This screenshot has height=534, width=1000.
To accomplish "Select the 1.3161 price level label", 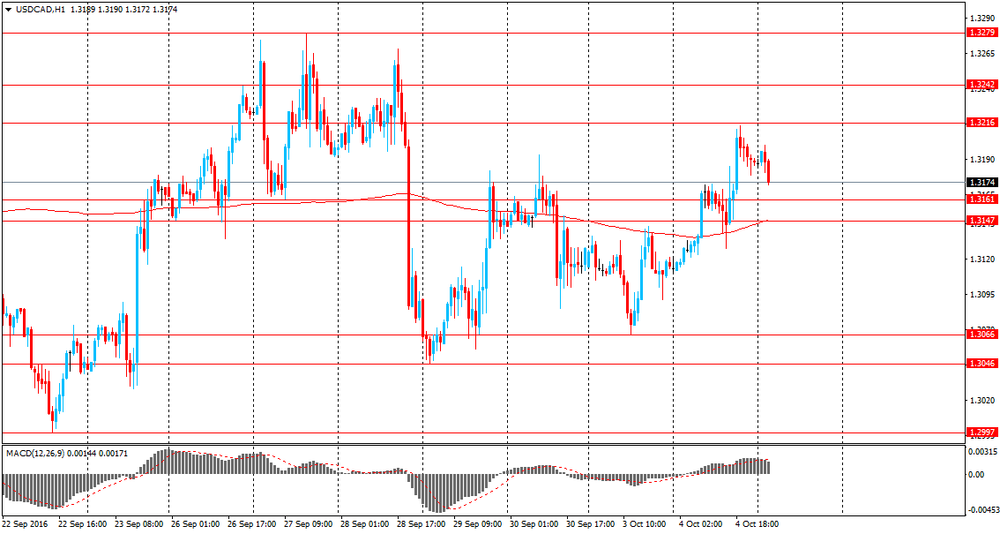I will click(x=982, y=199).
